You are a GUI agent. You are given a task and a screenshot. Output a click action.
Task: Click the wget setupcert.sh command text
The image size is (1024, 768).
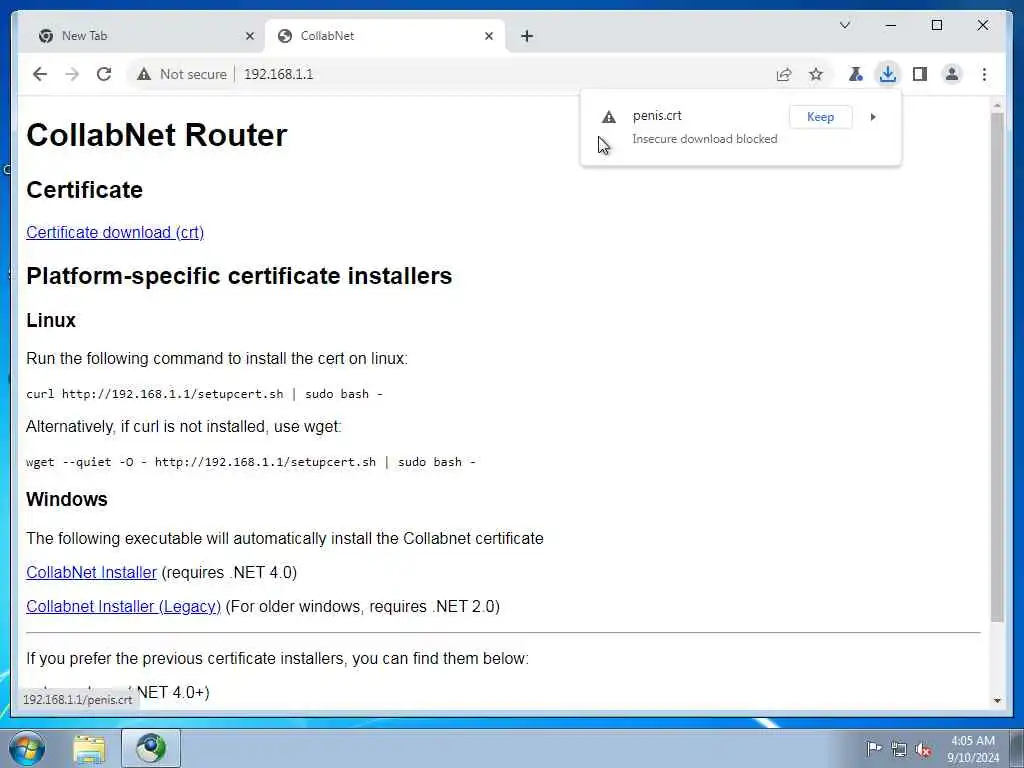tap(251, 462)
